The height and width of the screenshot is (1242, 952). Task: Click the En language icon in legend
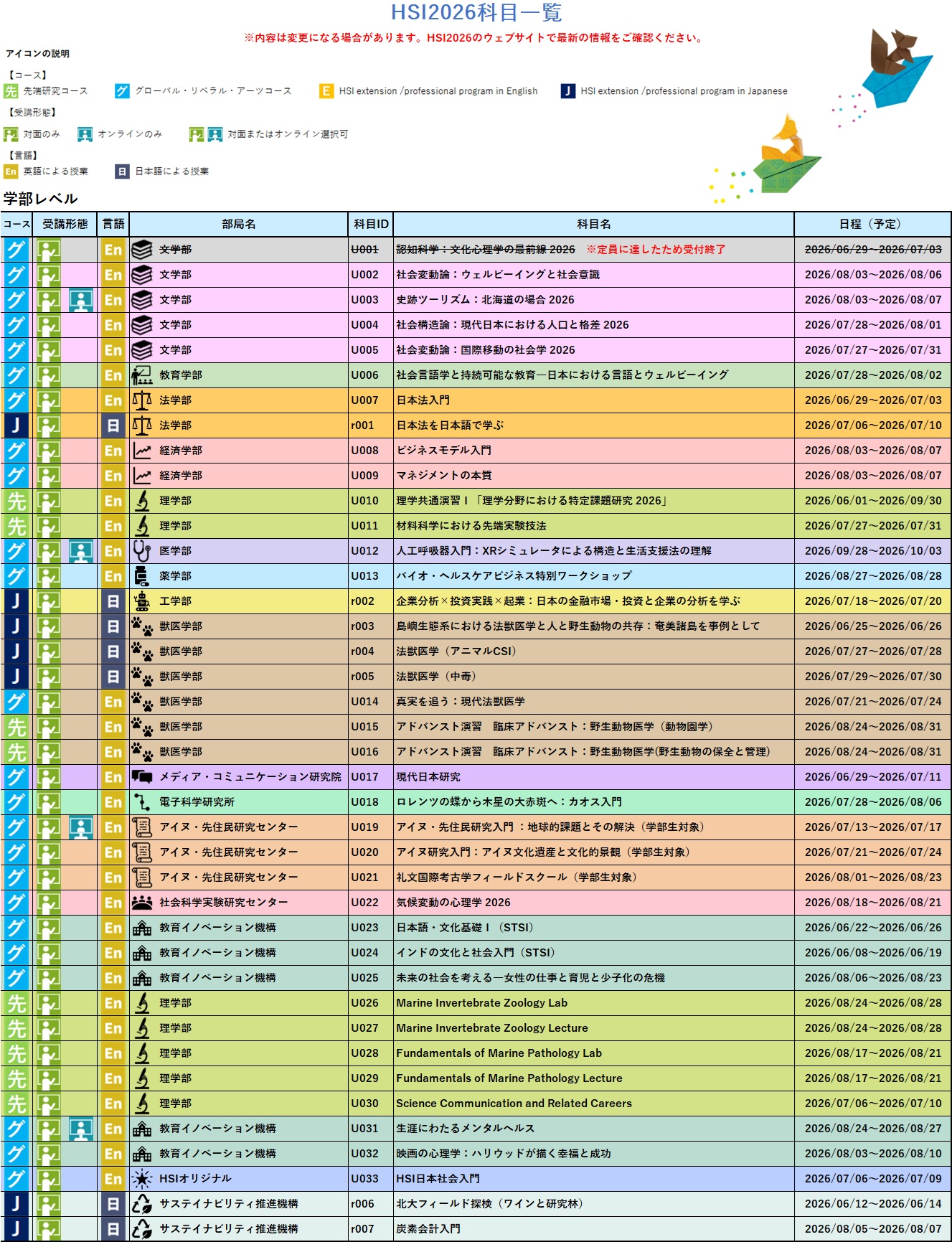click(11, 171)
